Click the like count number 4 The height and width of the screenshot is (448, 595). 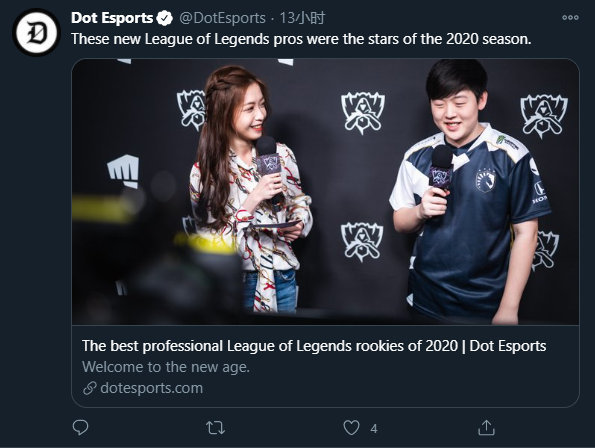374,429
